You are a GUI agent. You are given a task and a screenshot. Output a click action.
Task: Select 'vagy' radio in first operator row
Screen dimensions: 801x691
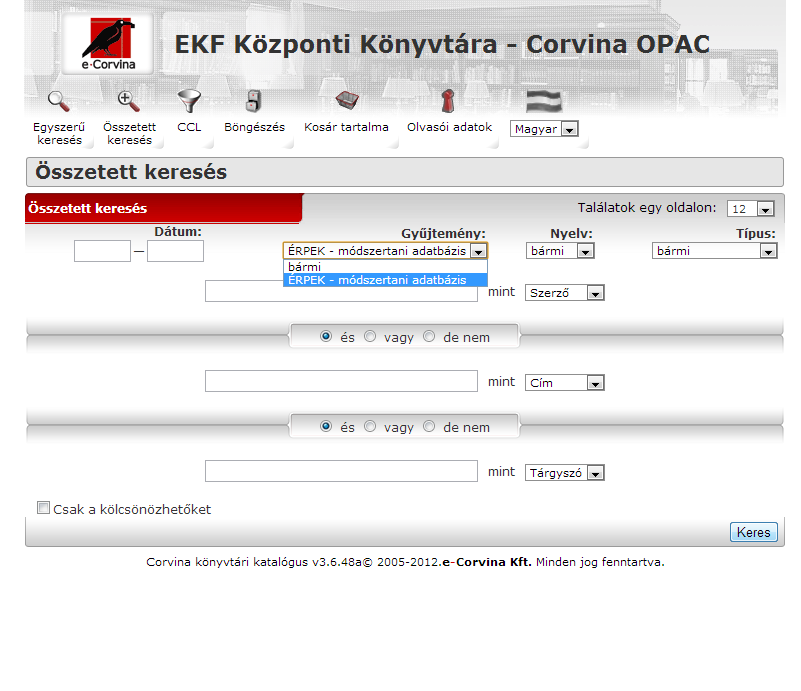coord(370,337)
